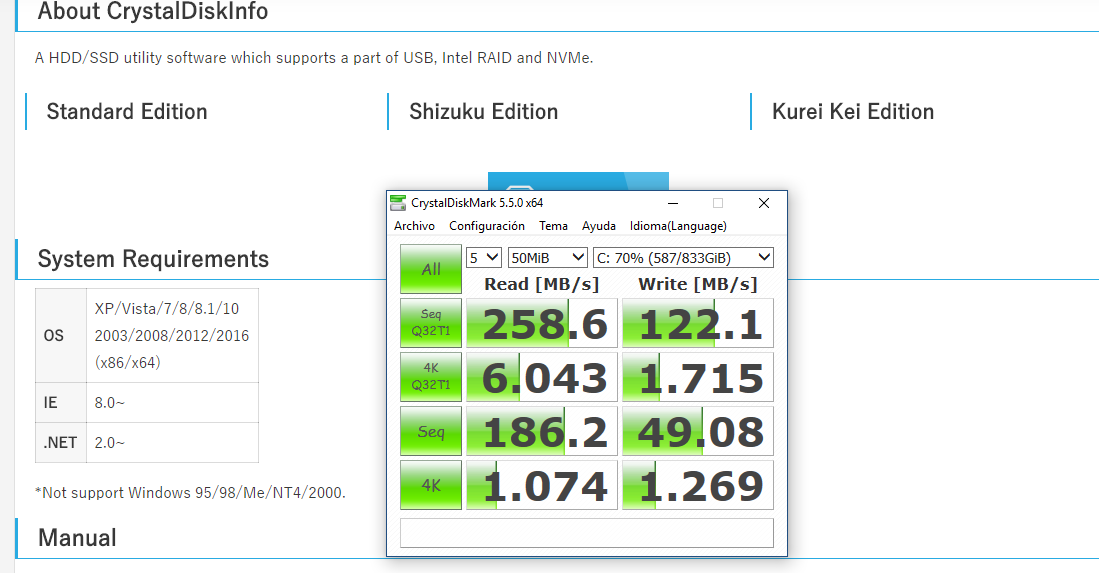
Task: Click the empty text field below results
Action: click(x=586, y=533)
